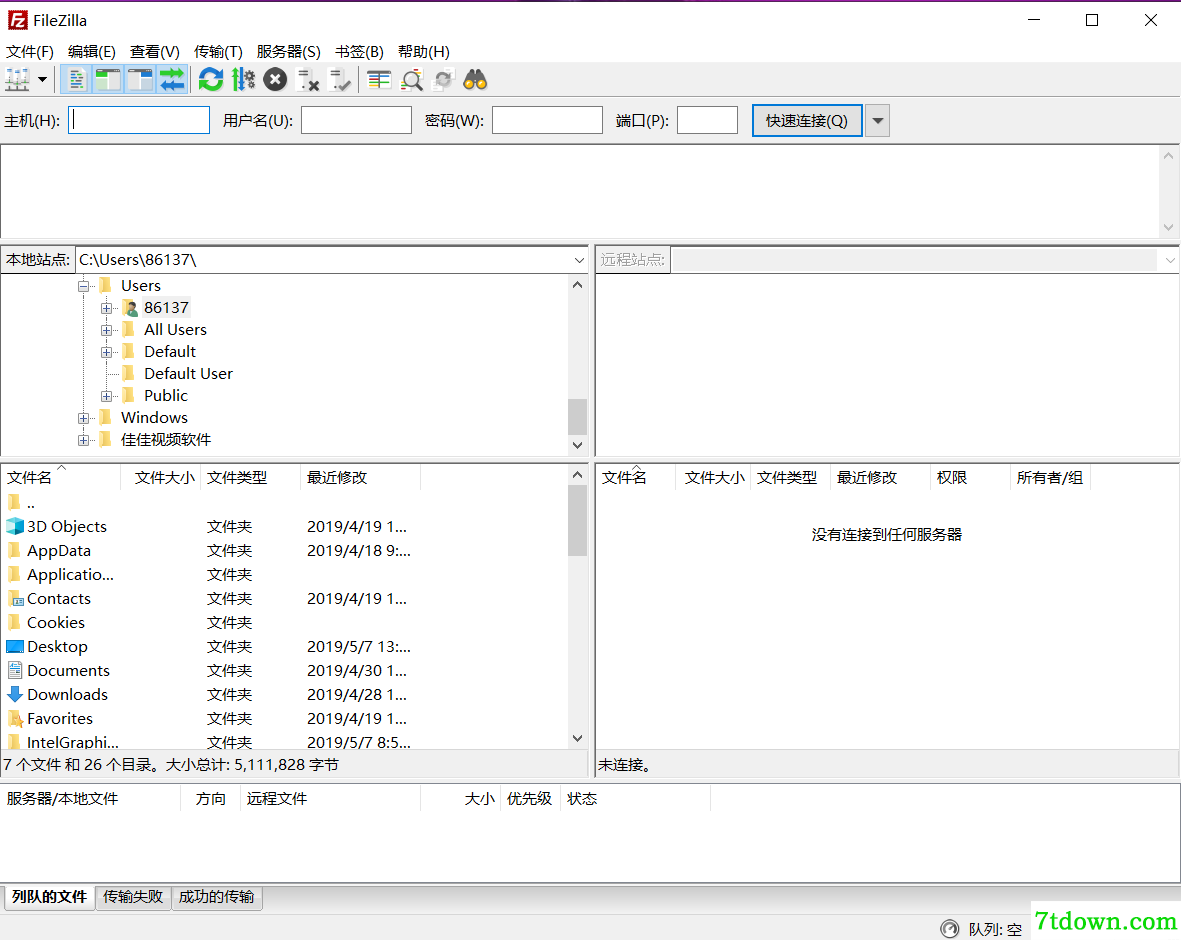Open the 编辑(E) menu

[91, 51]
